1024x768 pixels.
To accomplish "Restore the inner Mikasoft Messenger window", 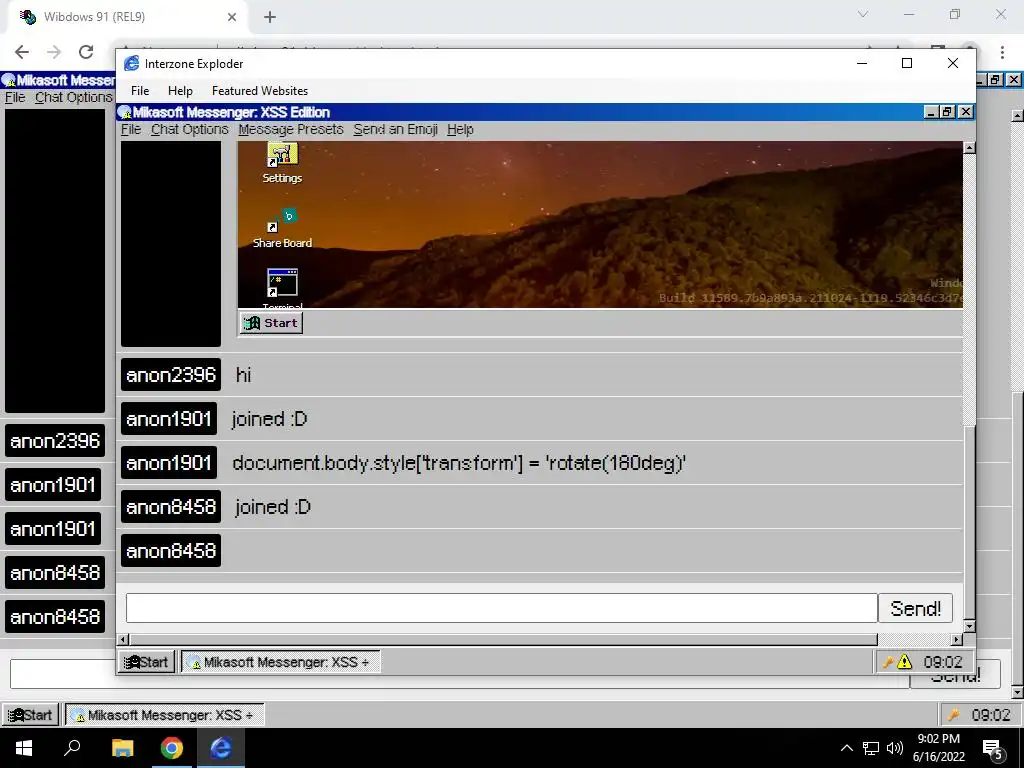I will pos(948,112).
